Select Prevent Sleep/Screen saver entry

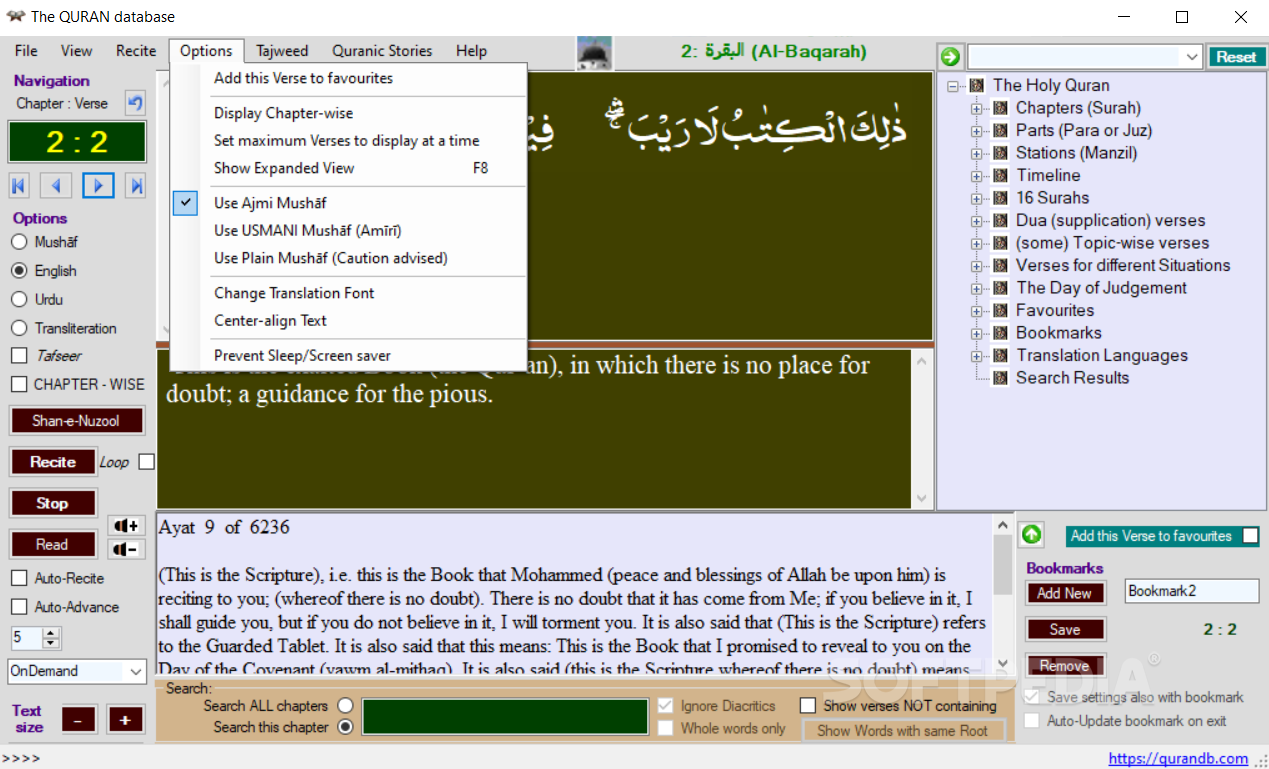pos(348,355)
